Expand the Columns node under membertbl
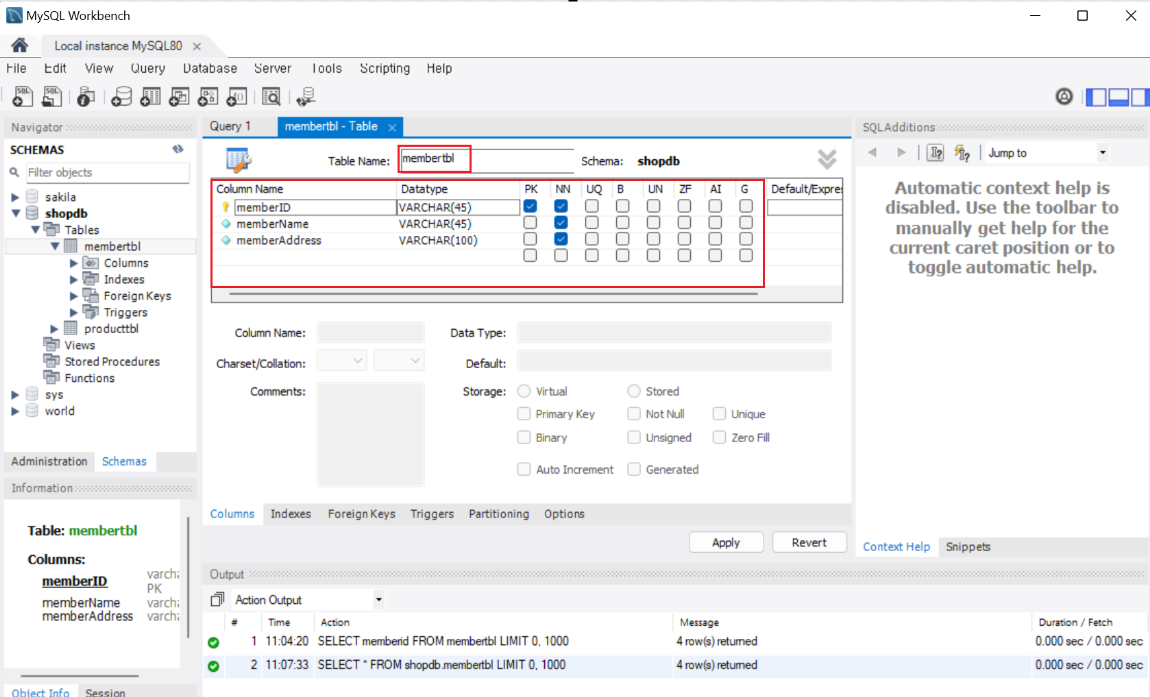Image resolution: width=1150 pixels, height=697 pixels. 73,263
